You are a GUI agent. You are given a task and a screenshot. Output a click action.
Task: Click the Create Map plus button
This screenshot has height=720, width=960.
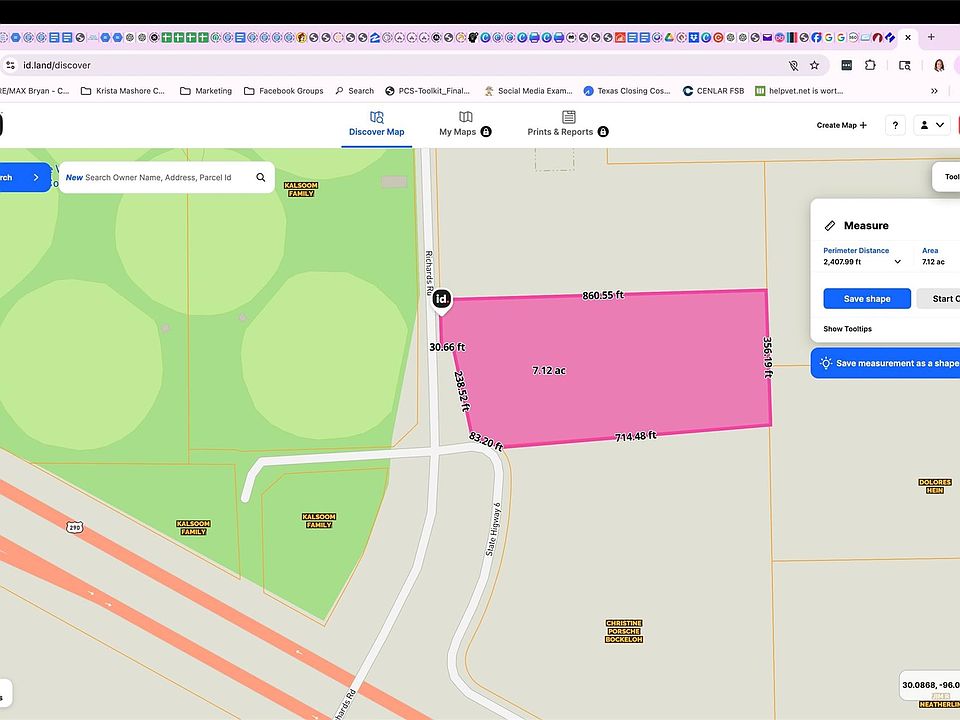pos(841,126)
